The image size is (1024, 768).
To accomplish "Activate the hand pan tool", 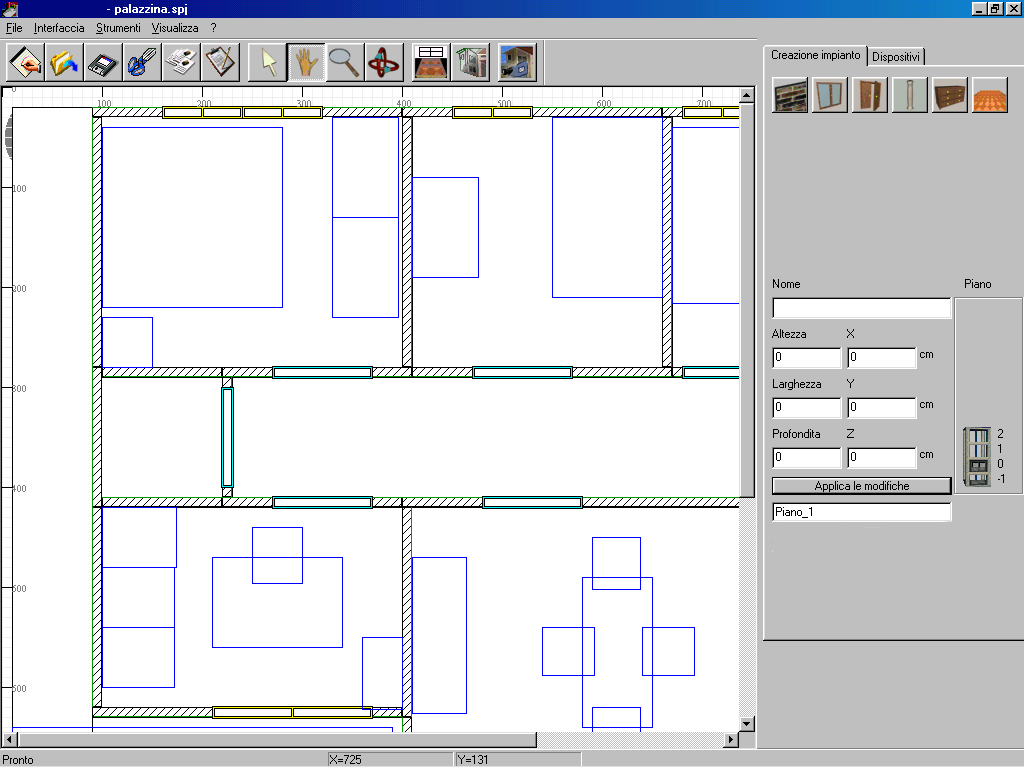I will click(307, 63).
